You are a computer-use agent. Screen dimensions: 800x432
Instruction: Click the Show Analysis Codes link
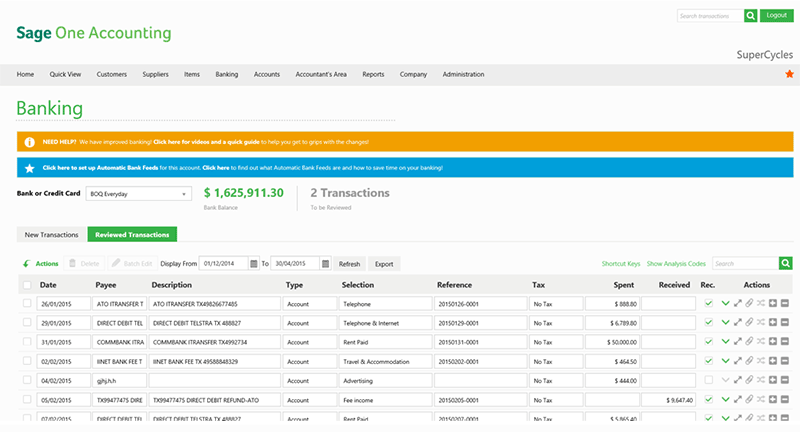coord(676,264)
